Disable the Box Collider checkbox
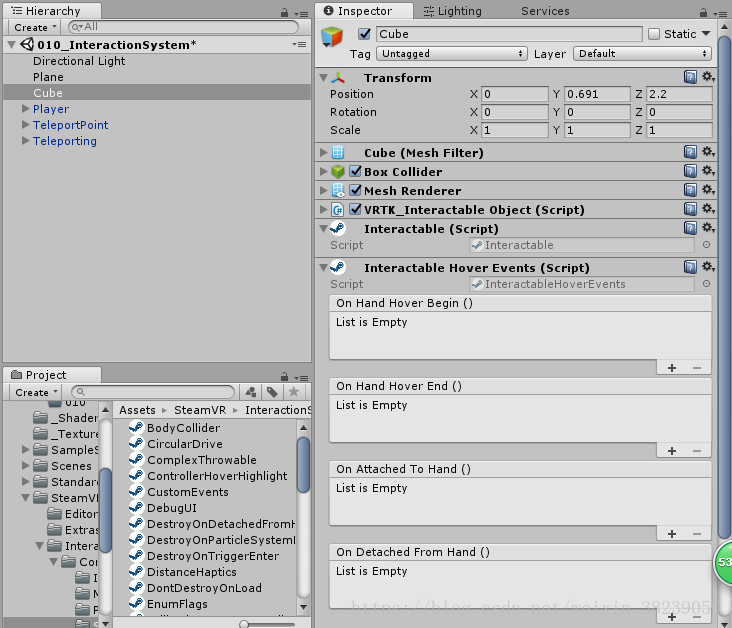Screen dimensions: 732x628 click(x=356, y=171)
